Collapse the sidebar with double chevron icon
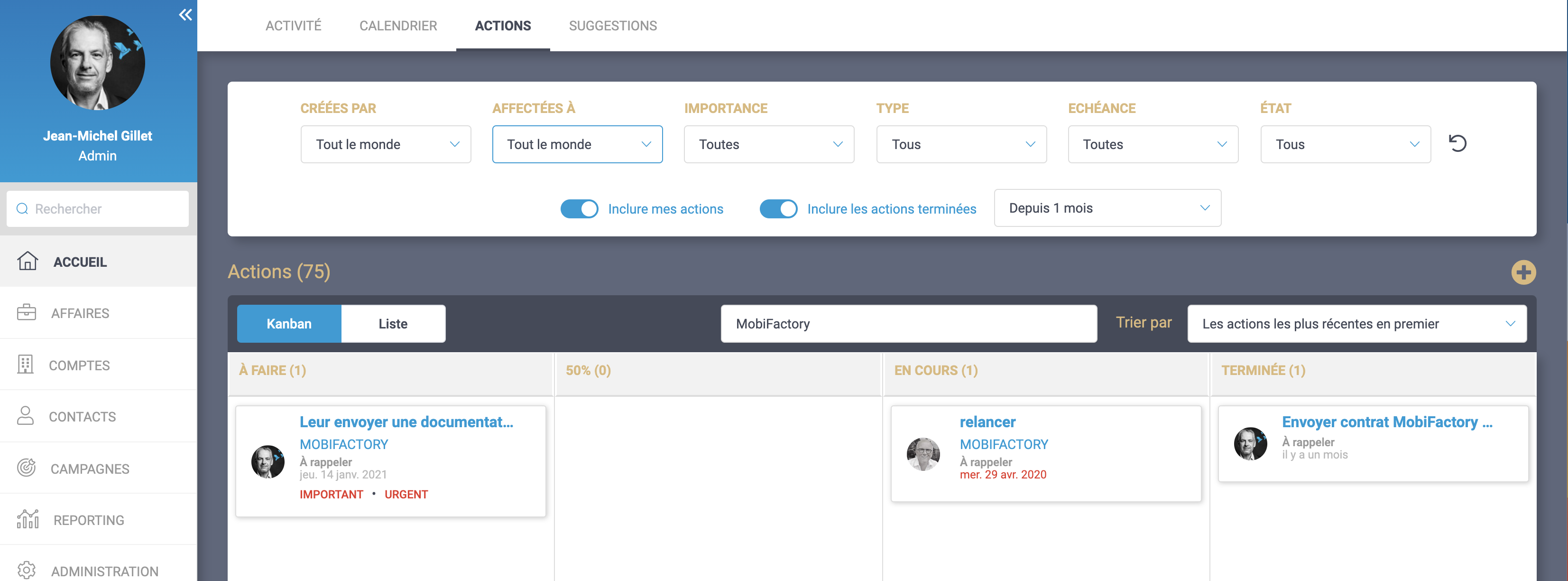 185,15
